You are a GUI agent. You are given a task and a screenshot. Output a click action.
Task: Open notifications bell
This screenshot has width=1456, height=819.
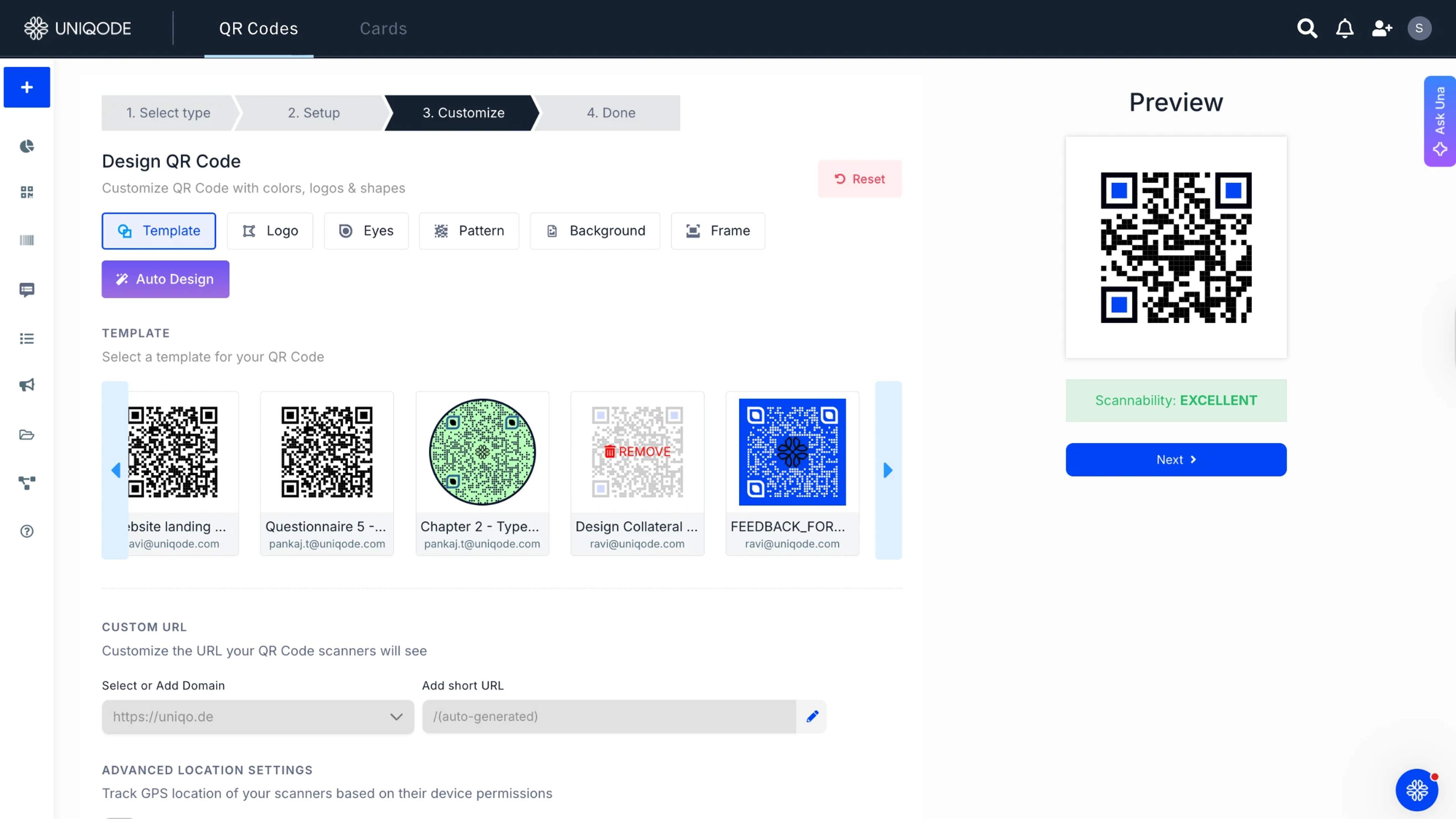[1345, 28]
